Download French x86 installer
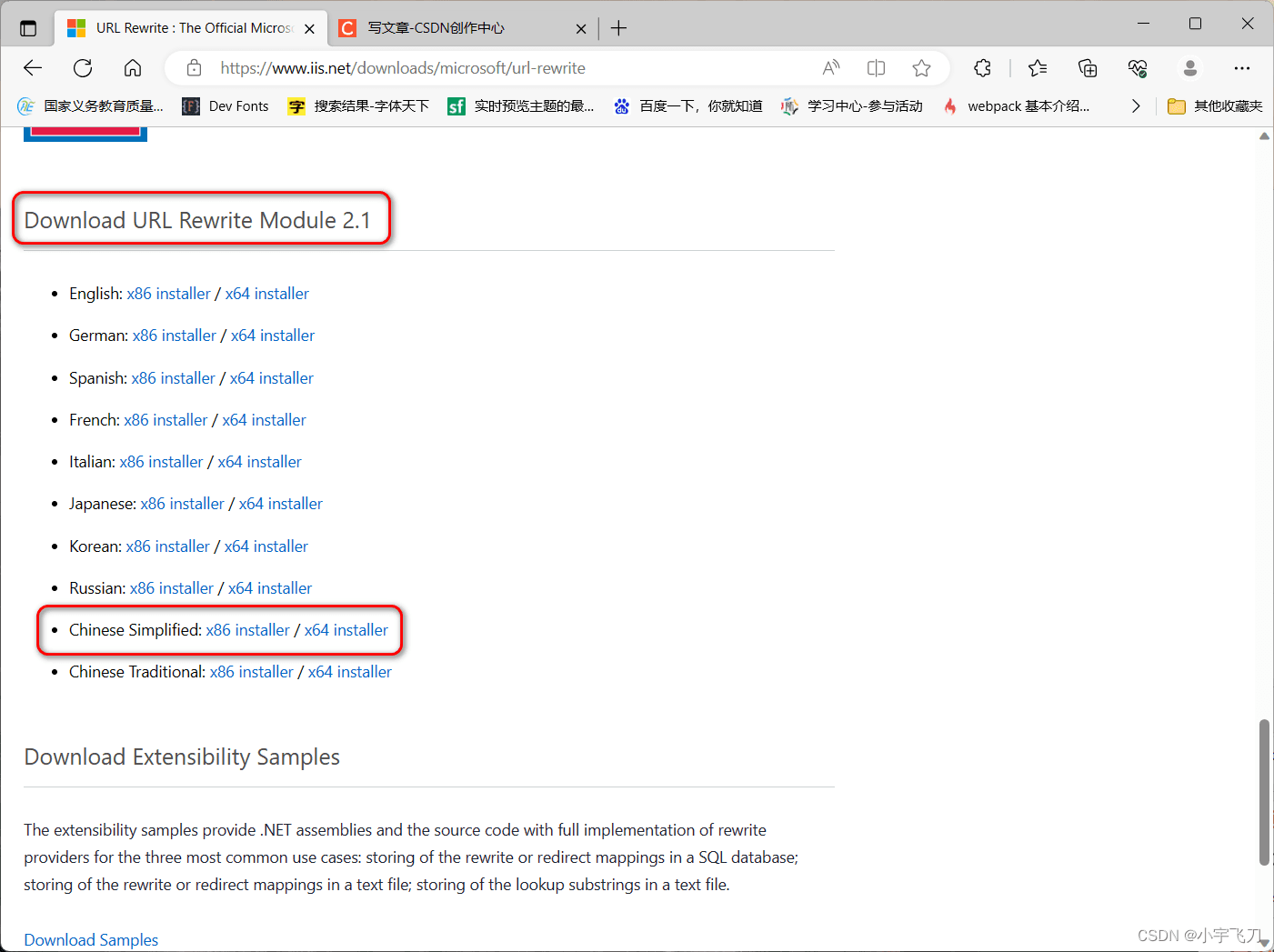This screenshot has width=1274, height=952. click(x=166, y=420)
